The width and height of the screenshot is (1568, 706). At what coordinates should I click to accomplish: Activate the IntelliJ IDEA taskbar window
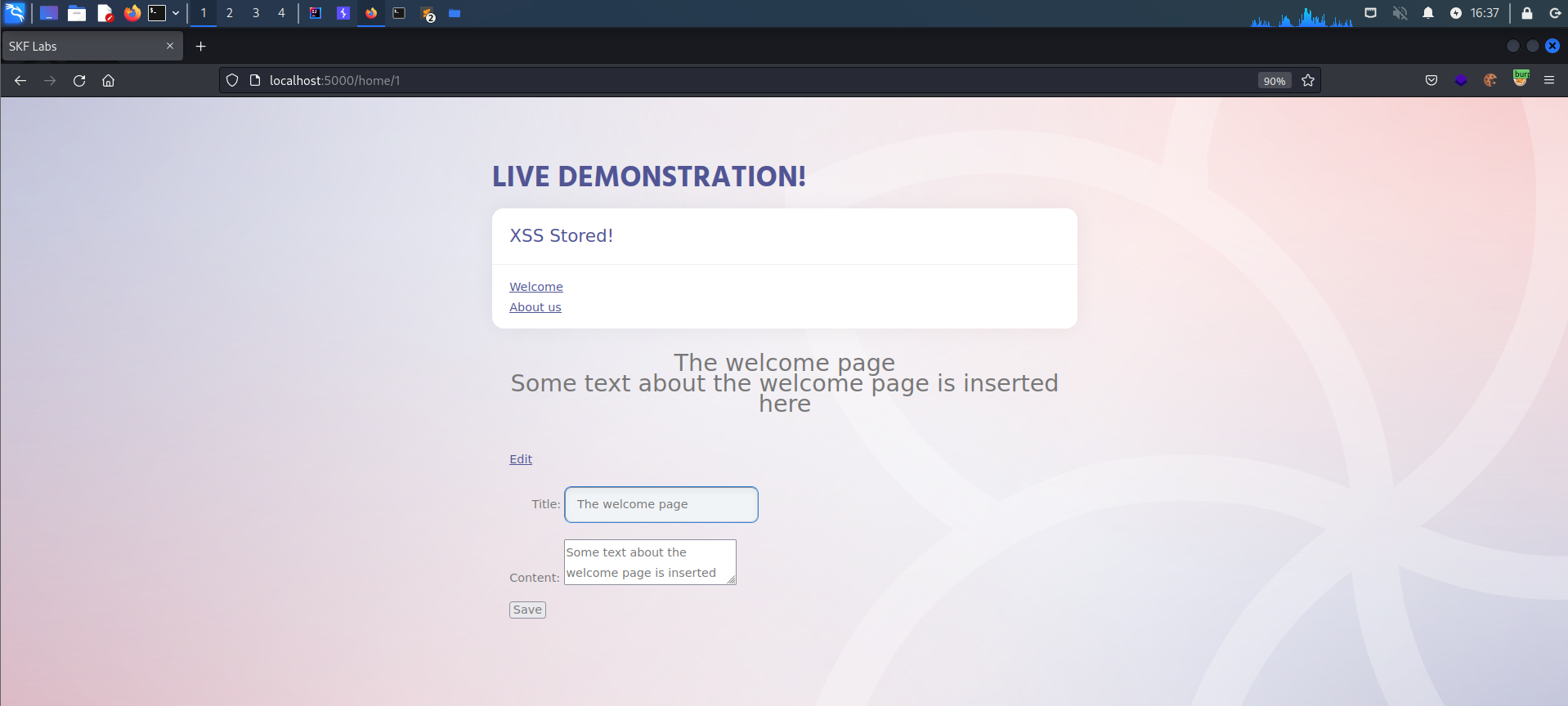tap(316, 13)
